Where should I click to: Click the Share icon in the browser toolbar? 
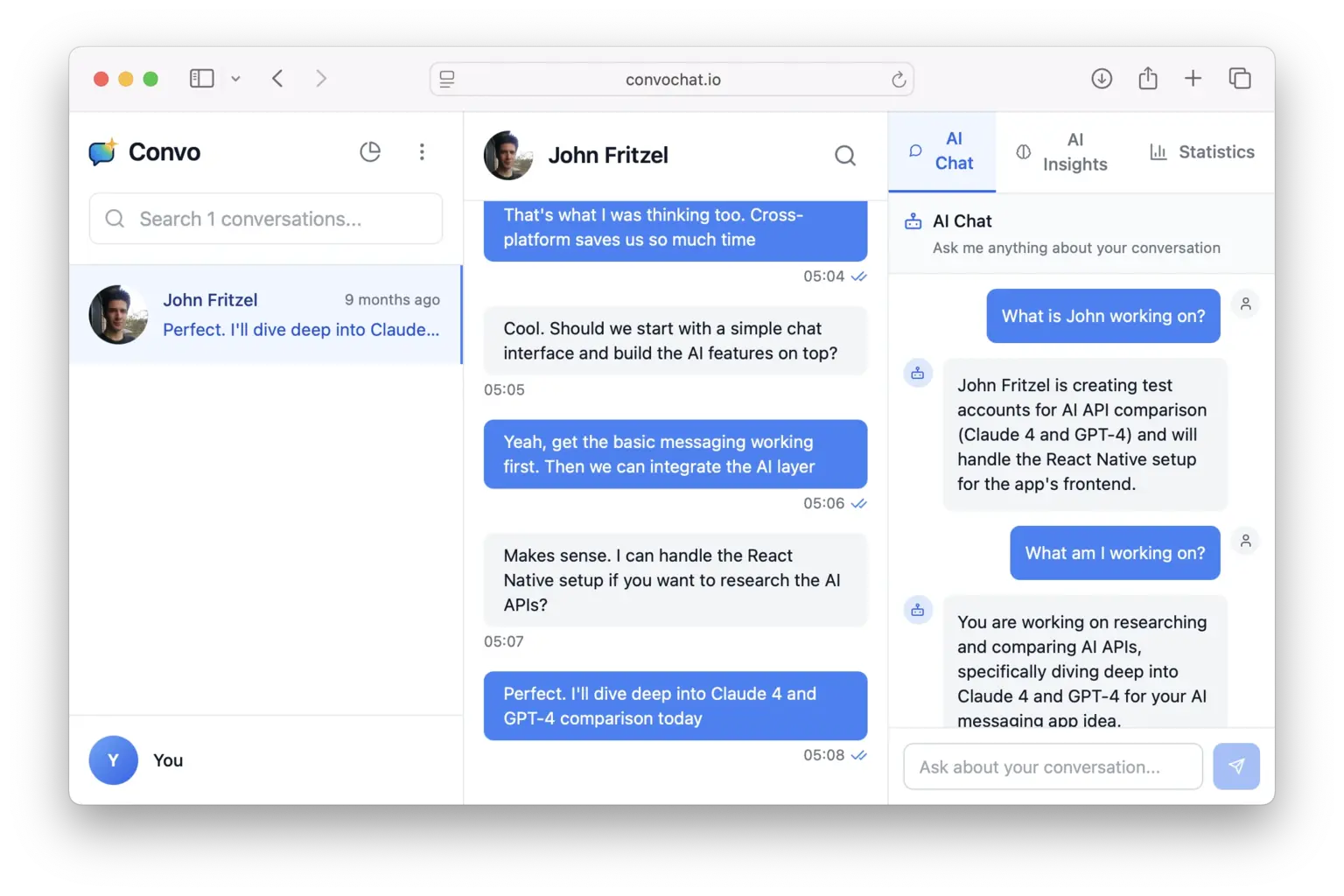click(x=1148, y=78)
